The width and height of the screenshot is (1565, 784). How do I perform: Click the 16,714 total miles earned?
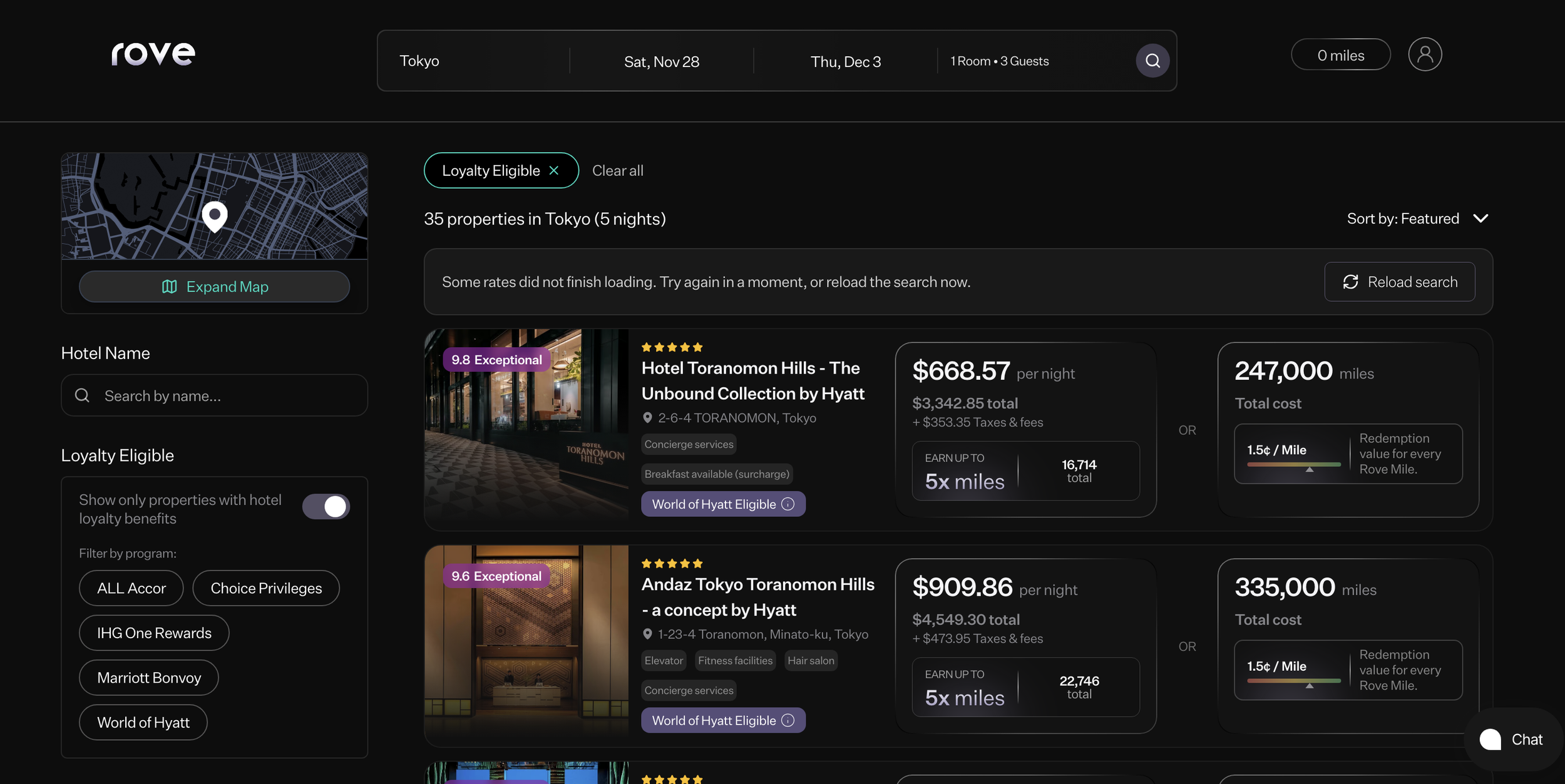point(1079,471)
